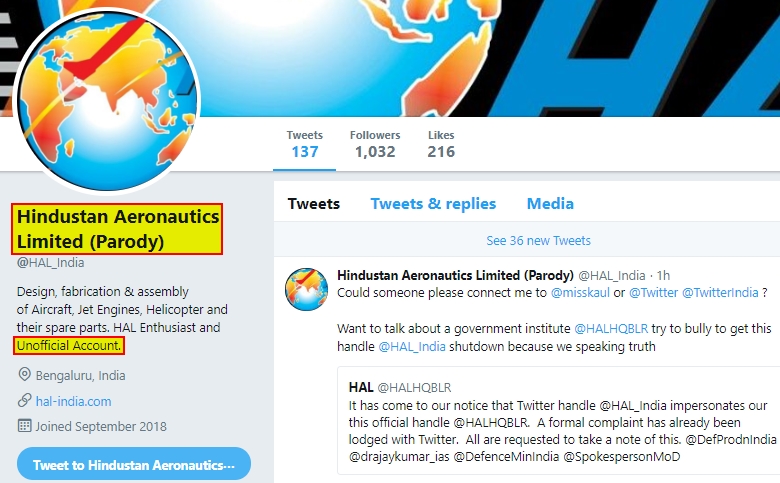The width and height of the screenshot is (780, 483).
Task: Open the Tweets count of 137
Action: [304, 144]
